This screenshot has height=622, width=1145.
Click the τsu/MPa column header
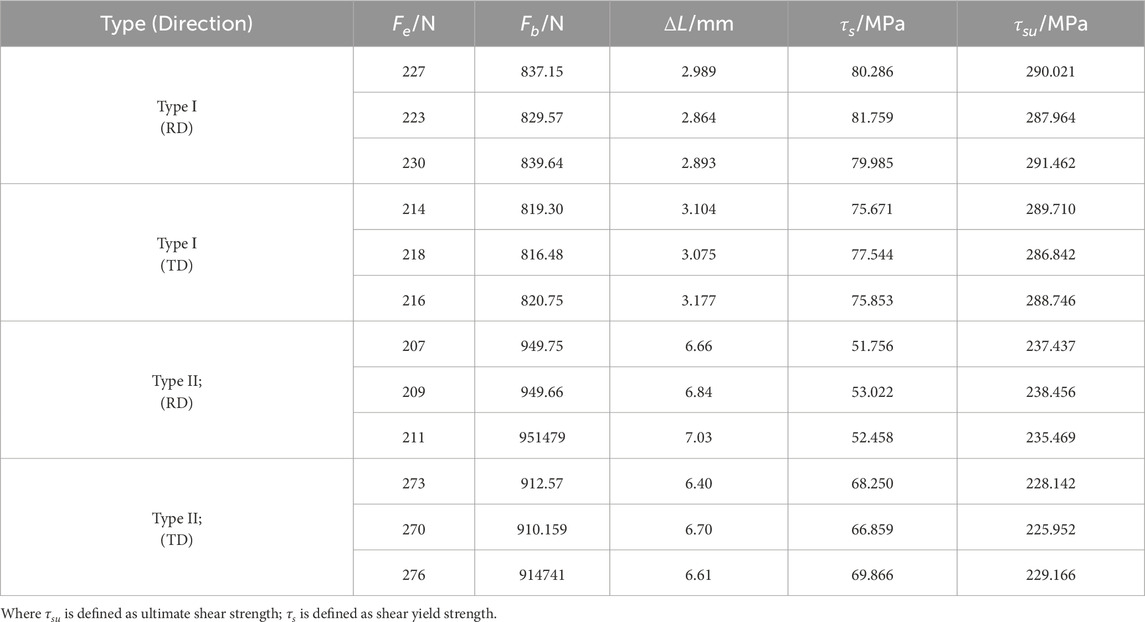point(1050,24)
